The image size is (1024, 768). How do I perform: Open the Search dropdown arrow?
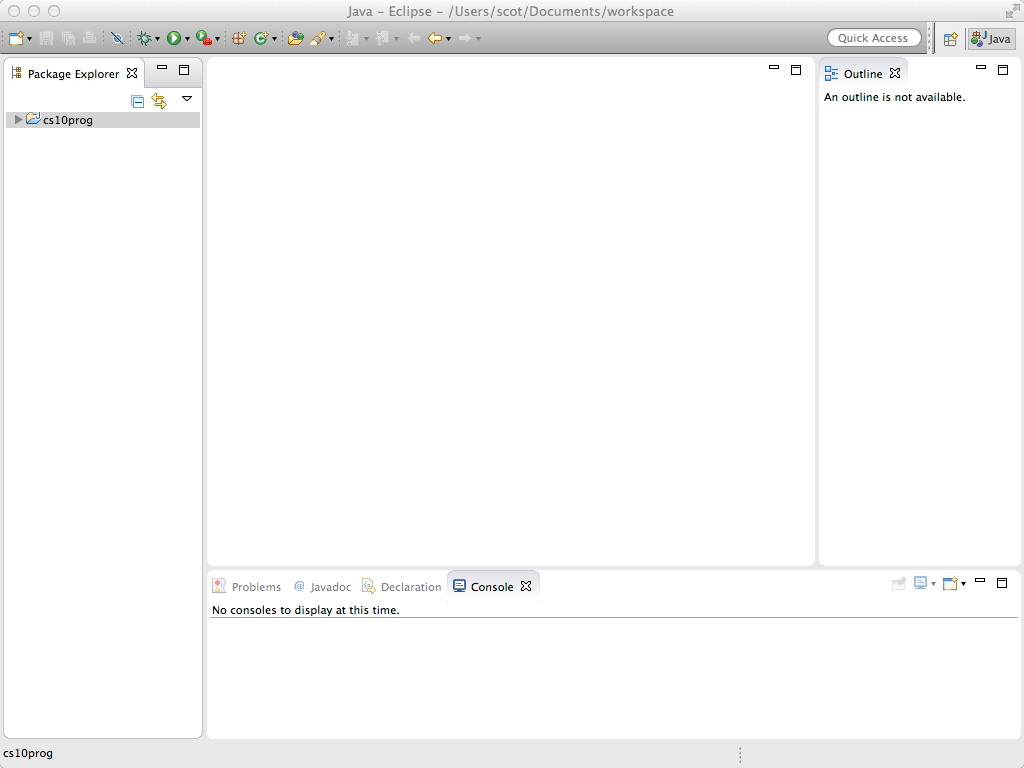click(332, 39)
